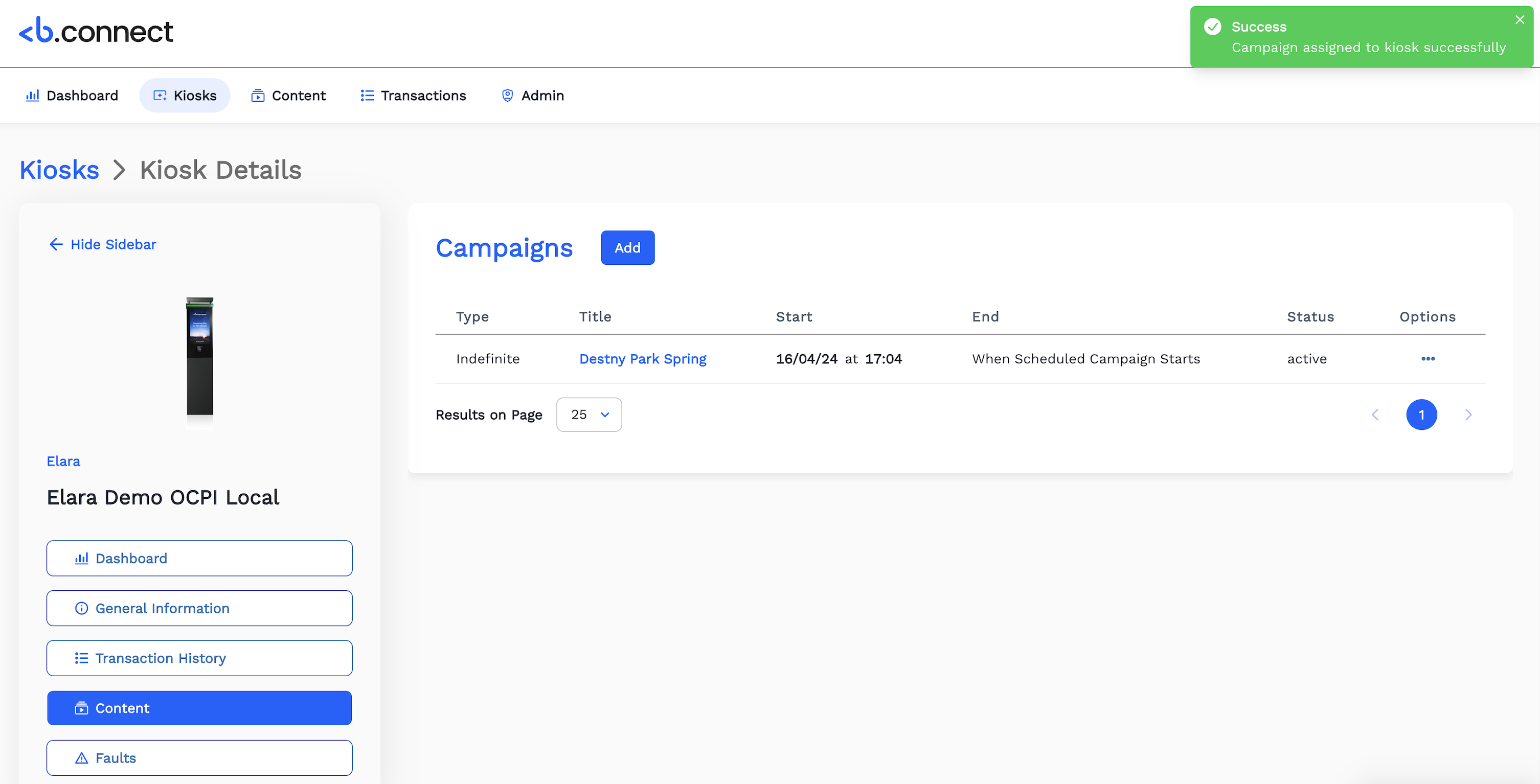This screenshot has height=784, width=1540.
Task: Go to next page with right chevron
Action: (1468, 414)
